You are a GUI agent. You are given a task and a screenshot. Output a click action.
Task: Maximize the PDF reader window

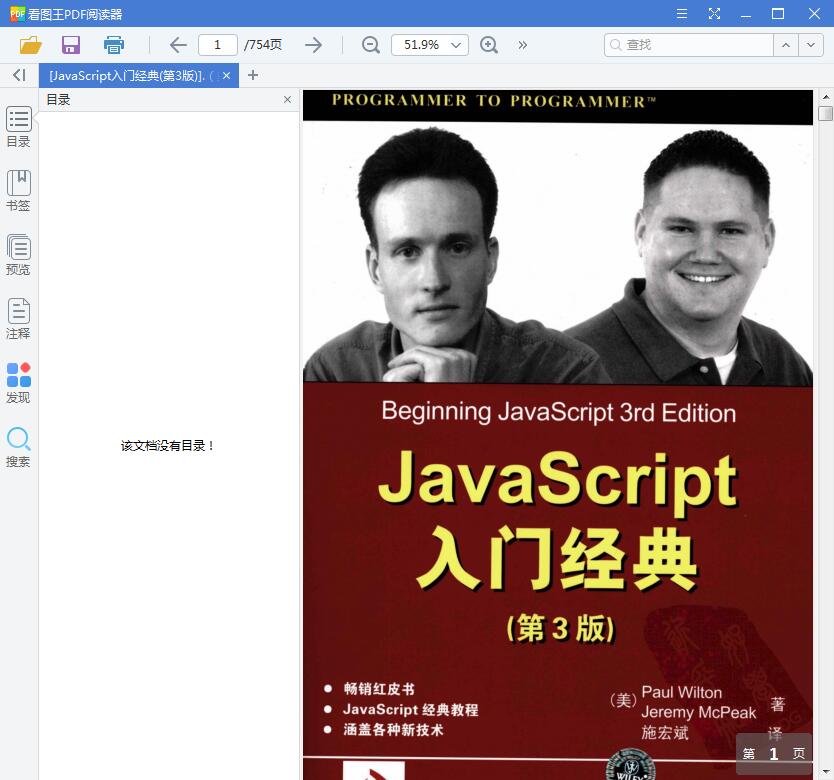coord(778,14)
